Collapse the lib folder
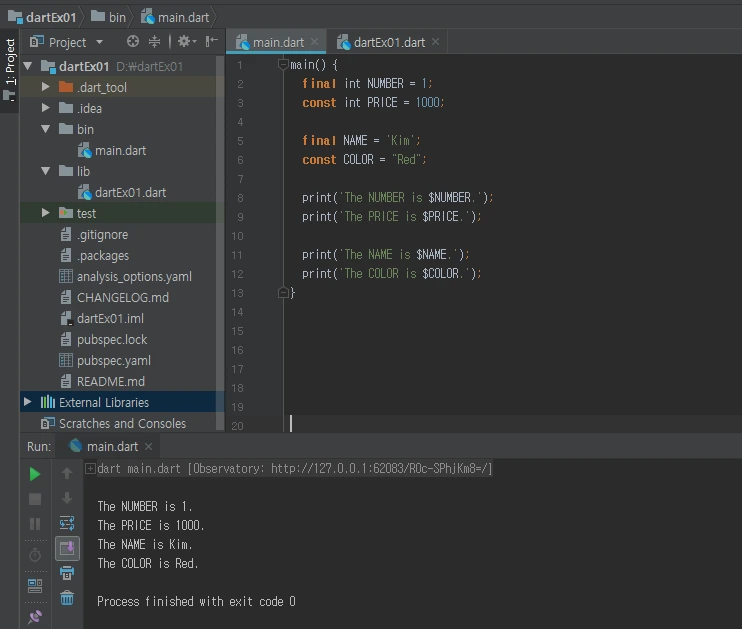The image size is (742, 629). 45,170
